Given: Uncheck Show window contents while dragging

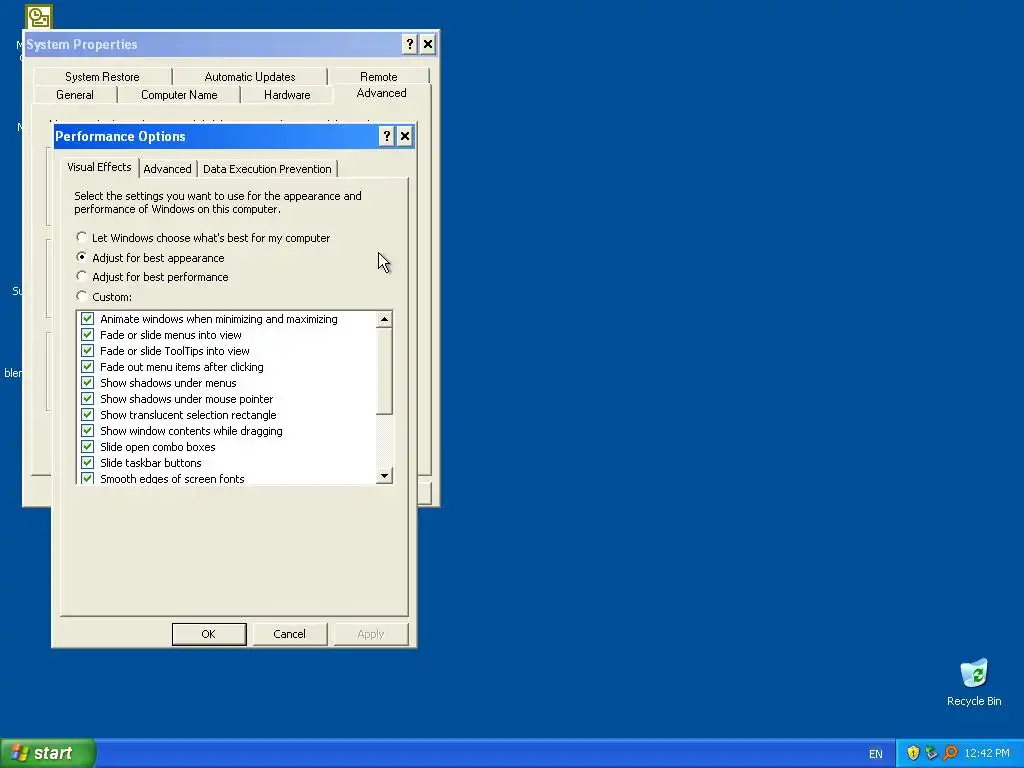Looking at the screenshot, I should (88, 430).
